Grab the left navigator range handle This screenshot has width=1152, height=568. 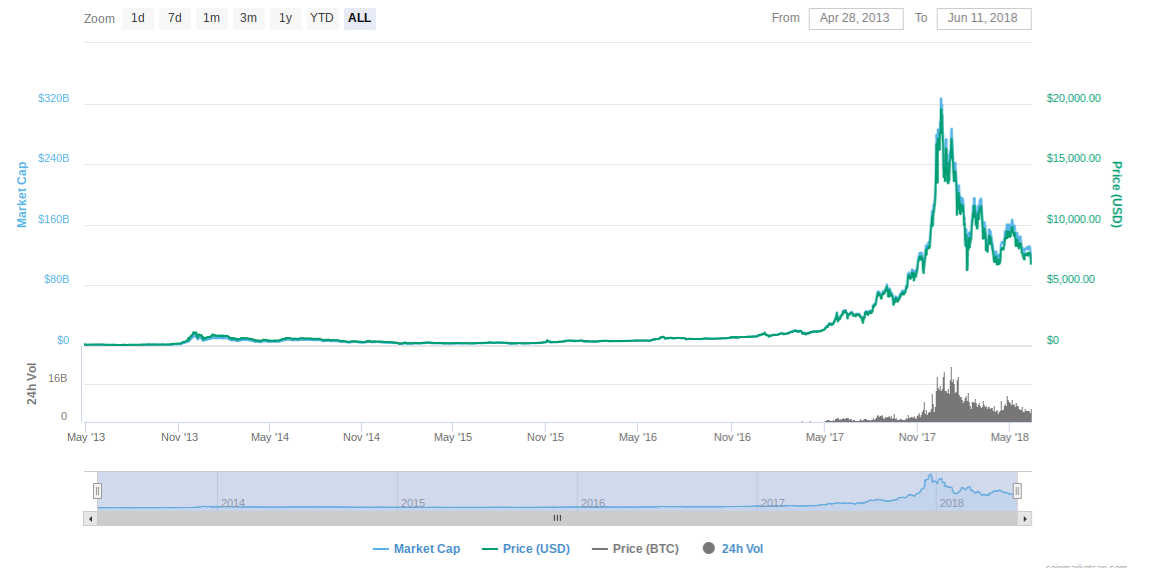tap(97, 491)
